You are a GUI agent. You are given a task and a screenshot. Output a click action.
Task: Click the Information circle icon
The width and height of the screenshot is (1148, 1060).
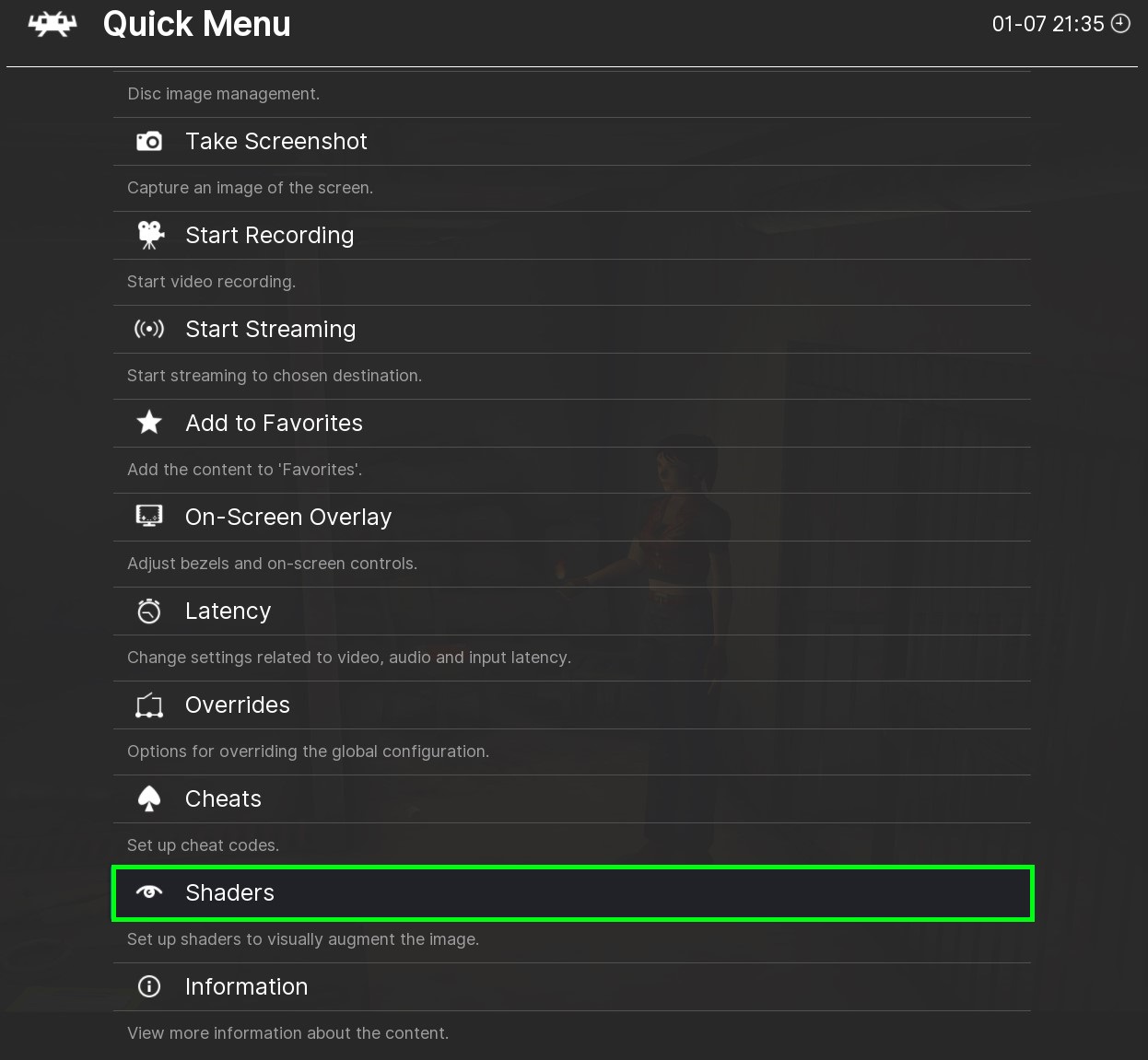coord(149,986)
